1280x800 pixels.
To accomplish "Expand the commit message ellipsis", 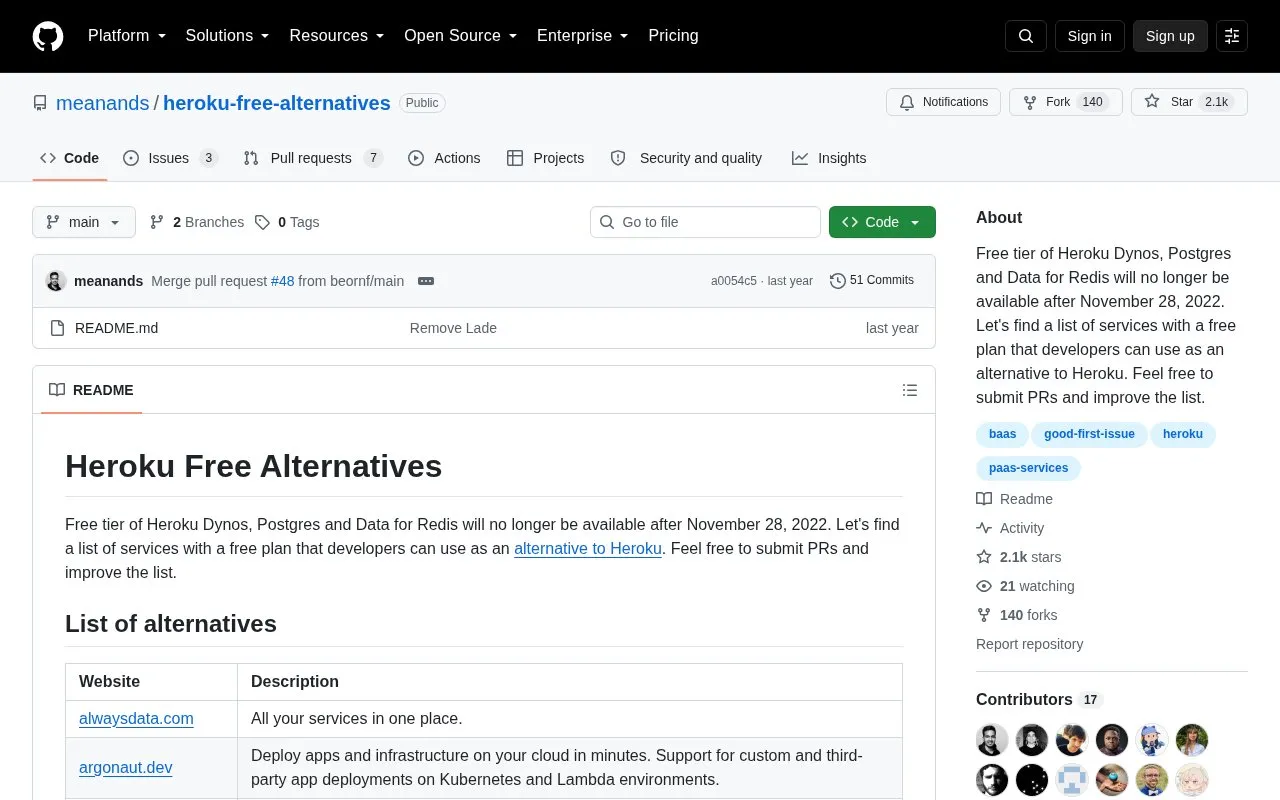I will tap(426, 281).
